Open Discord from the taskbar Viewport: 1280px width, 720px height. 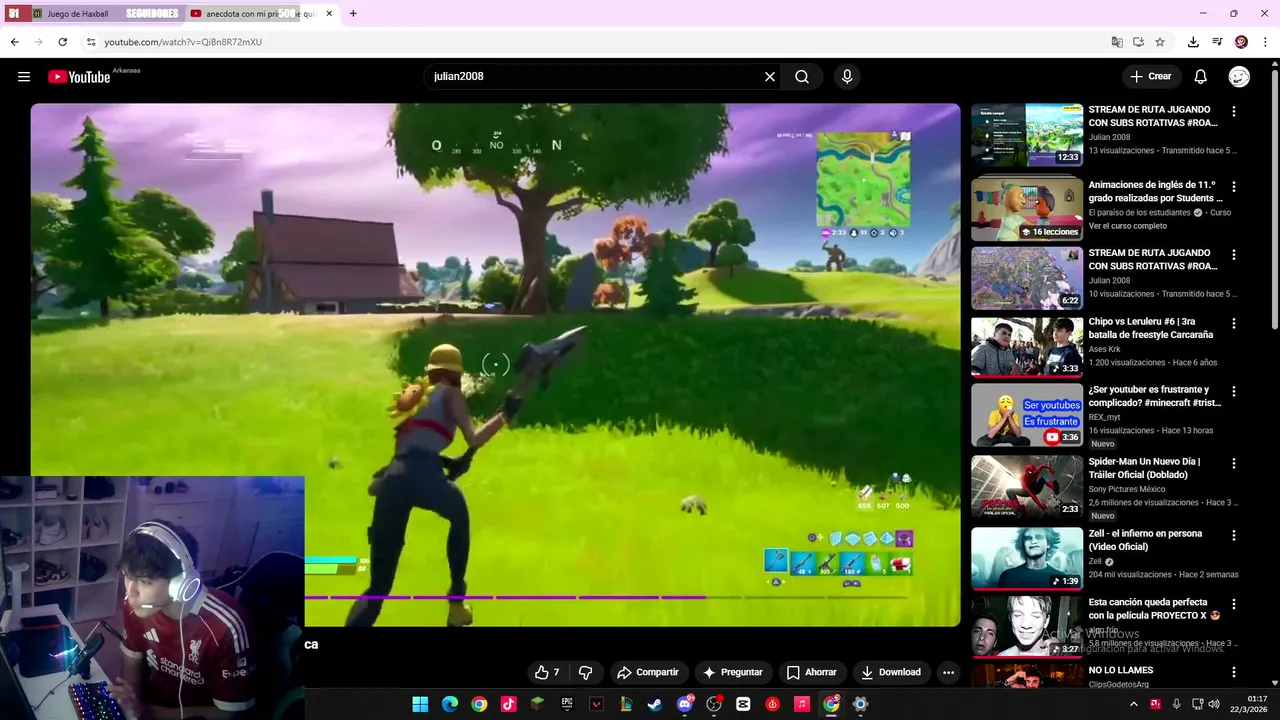coord(685,704)
